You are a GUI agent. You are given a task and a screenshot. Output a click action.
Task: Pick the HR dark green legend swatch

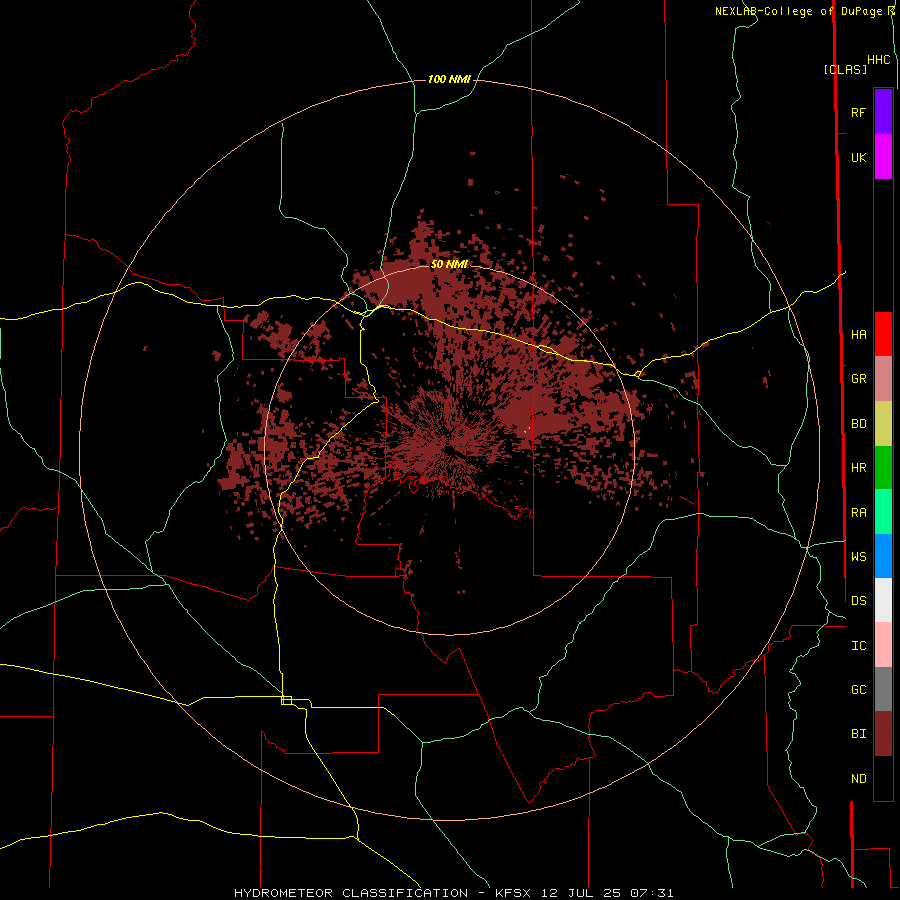(883, 467)
